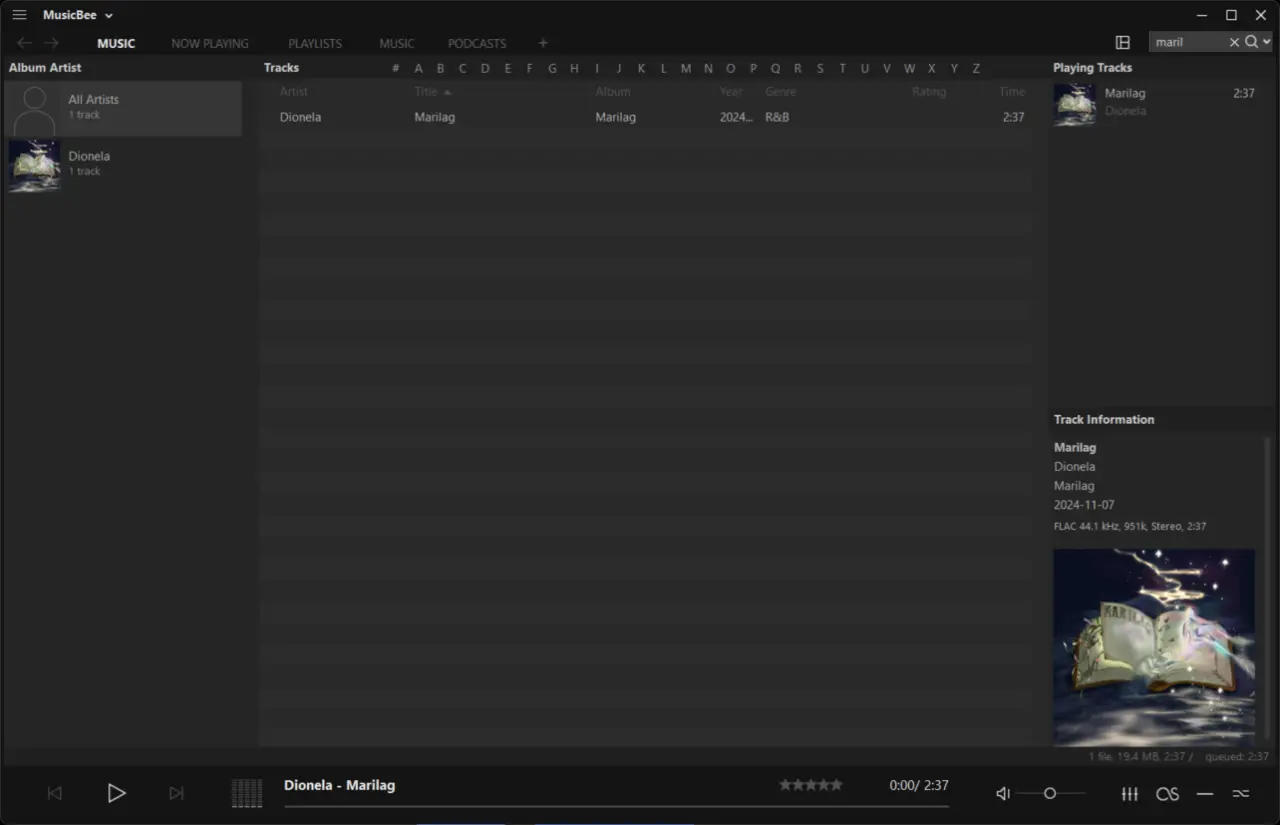The height and width of the screenshot is (825, 1280).
Task: Jump to tracks starting with M
Action: point(686,68)
